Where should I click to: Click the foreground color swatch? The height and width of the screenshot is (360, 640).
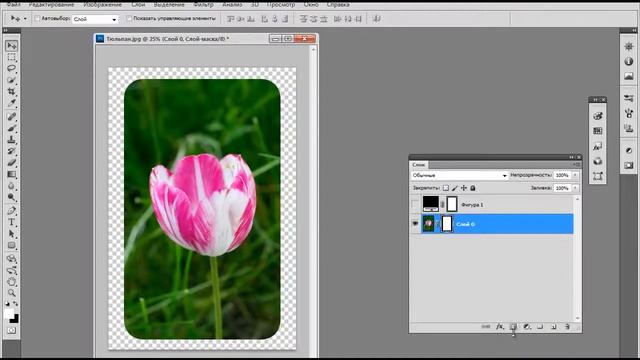[x=9, y=313]
